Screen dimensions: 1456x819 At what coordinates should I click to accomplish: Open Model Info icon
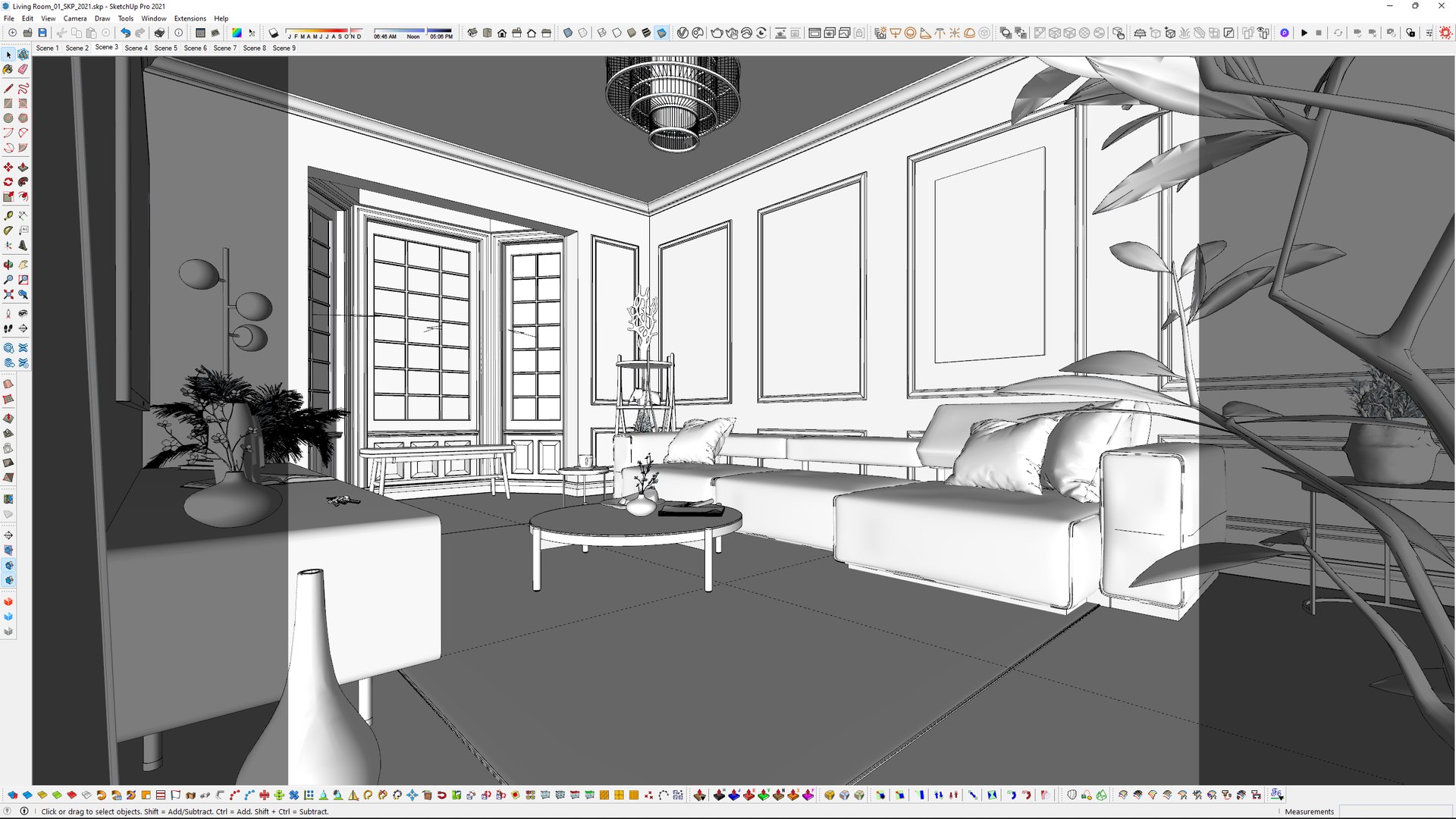[x=179, y=33]
